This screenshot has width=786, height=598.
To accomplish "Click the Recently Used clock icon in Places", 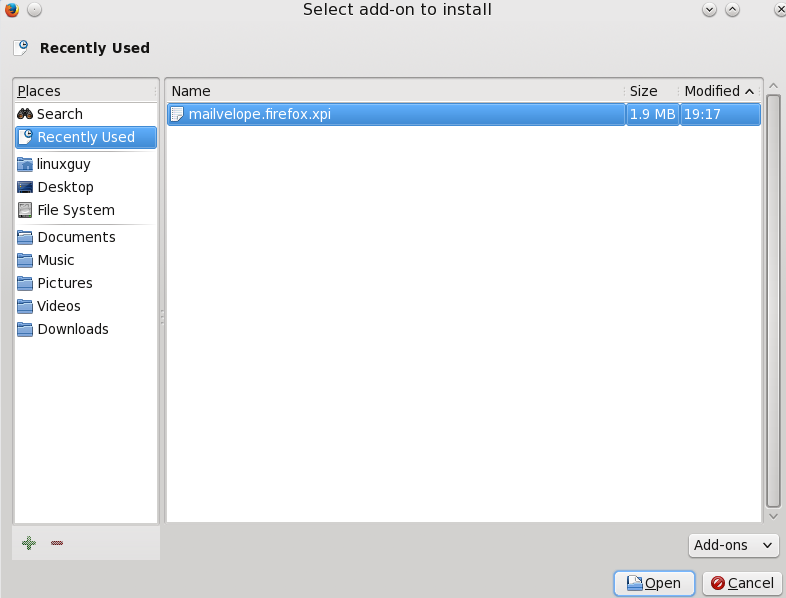I will [26, 137].
